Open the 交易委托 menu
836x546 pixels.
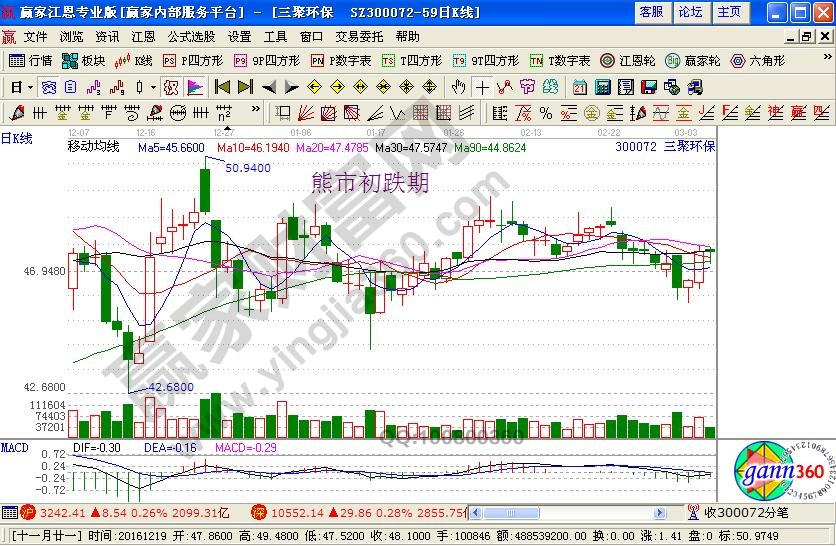pos(359,36)
